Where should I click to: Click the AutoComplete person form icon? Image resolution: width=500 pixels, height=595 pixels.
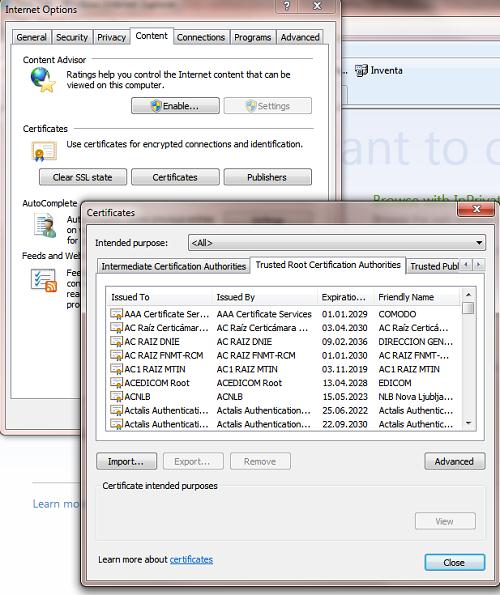coord(45,225)
